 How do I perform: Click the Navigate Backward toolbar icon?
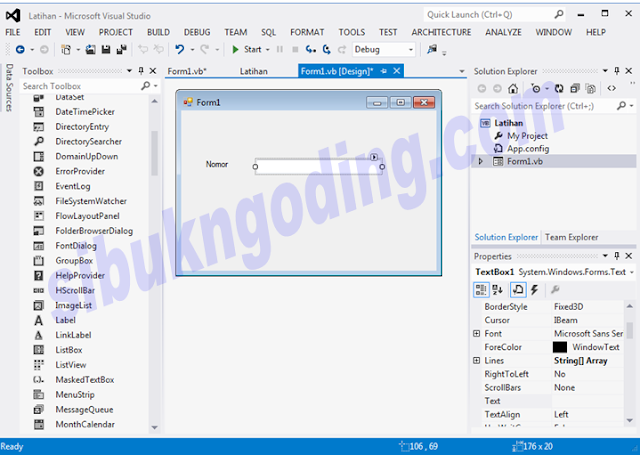[x=20, y=50]
